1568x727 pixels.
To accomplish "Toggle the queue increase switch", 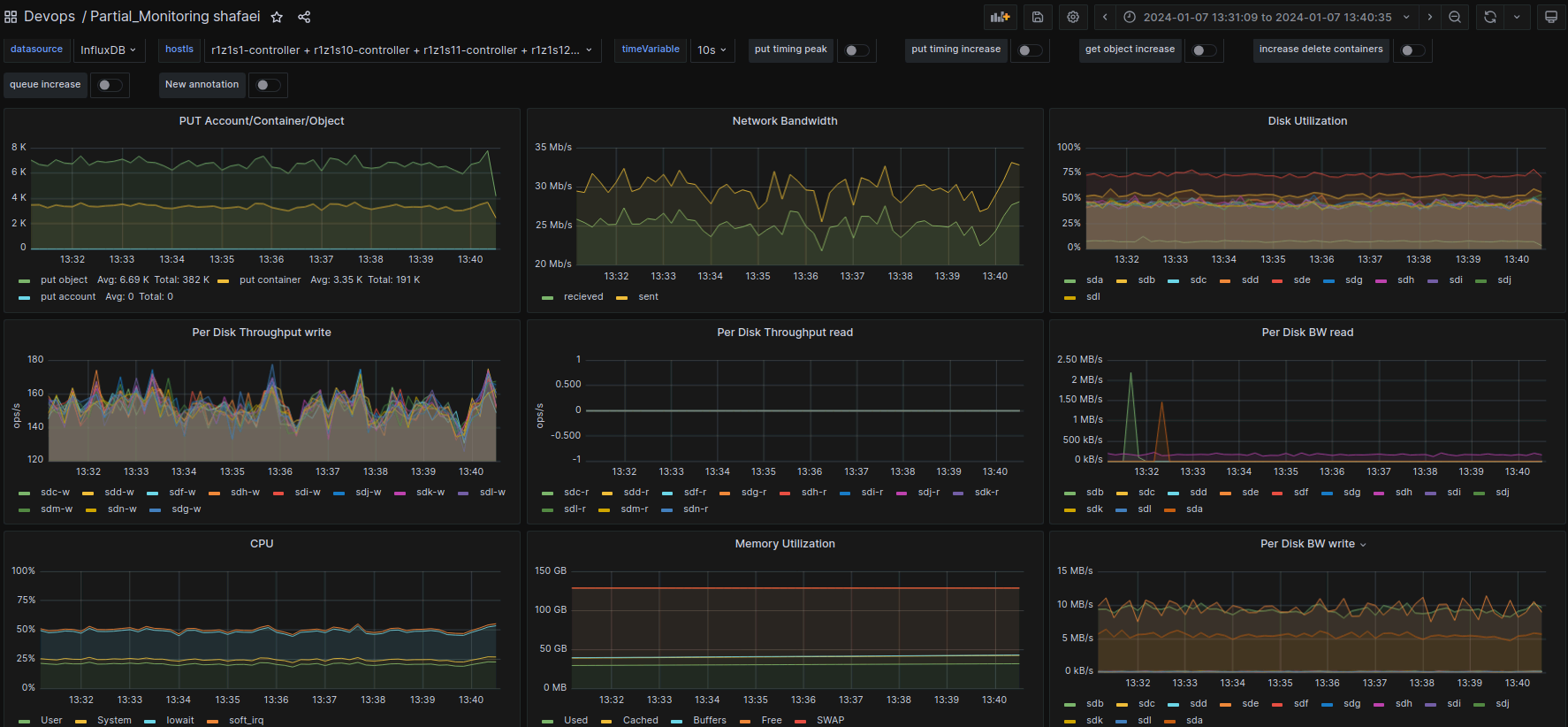I will pyautogui.click(x=110, y=85).
